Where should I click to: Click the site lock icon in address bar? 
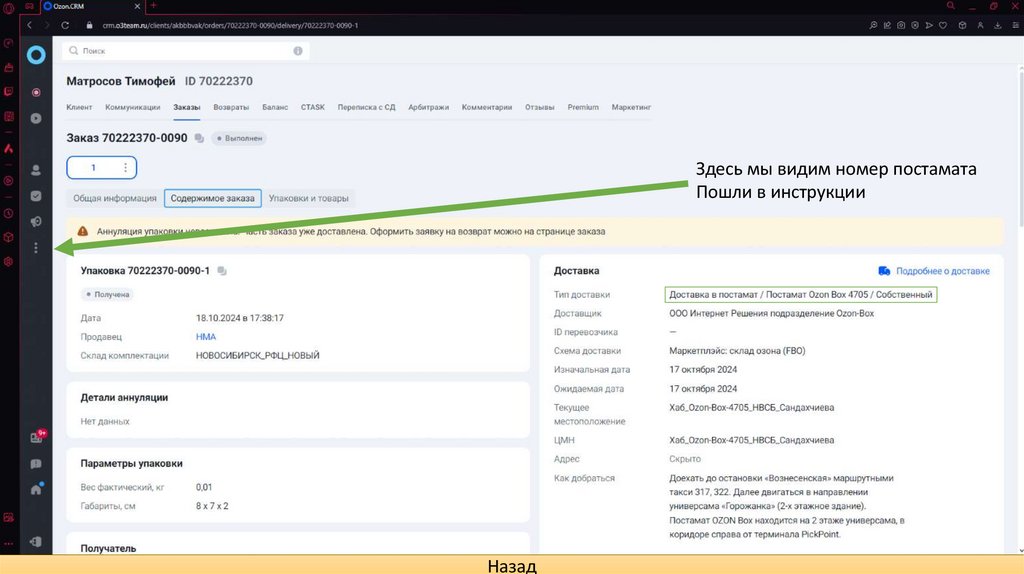(x=89, y=25)
